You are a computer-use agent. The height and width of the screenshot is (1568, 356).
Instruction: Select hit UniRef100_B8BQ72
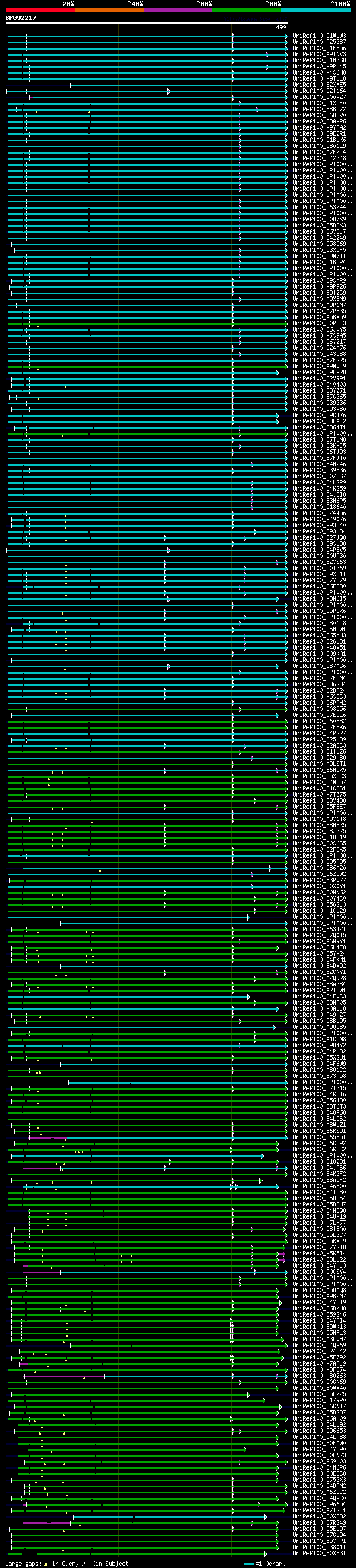click(319, 109)
